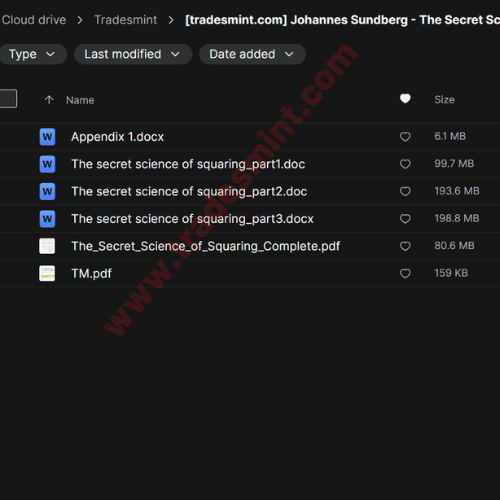Open the Date added filter dropdown
500x500 pixels.
pos(252,54)
